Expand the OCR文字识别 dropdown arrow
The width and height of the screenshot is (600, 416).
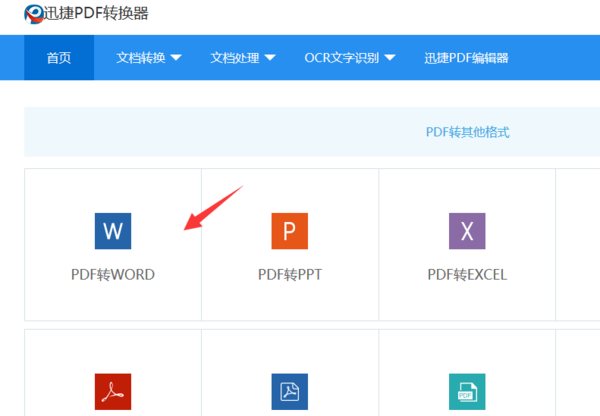(x=390, y=58)
